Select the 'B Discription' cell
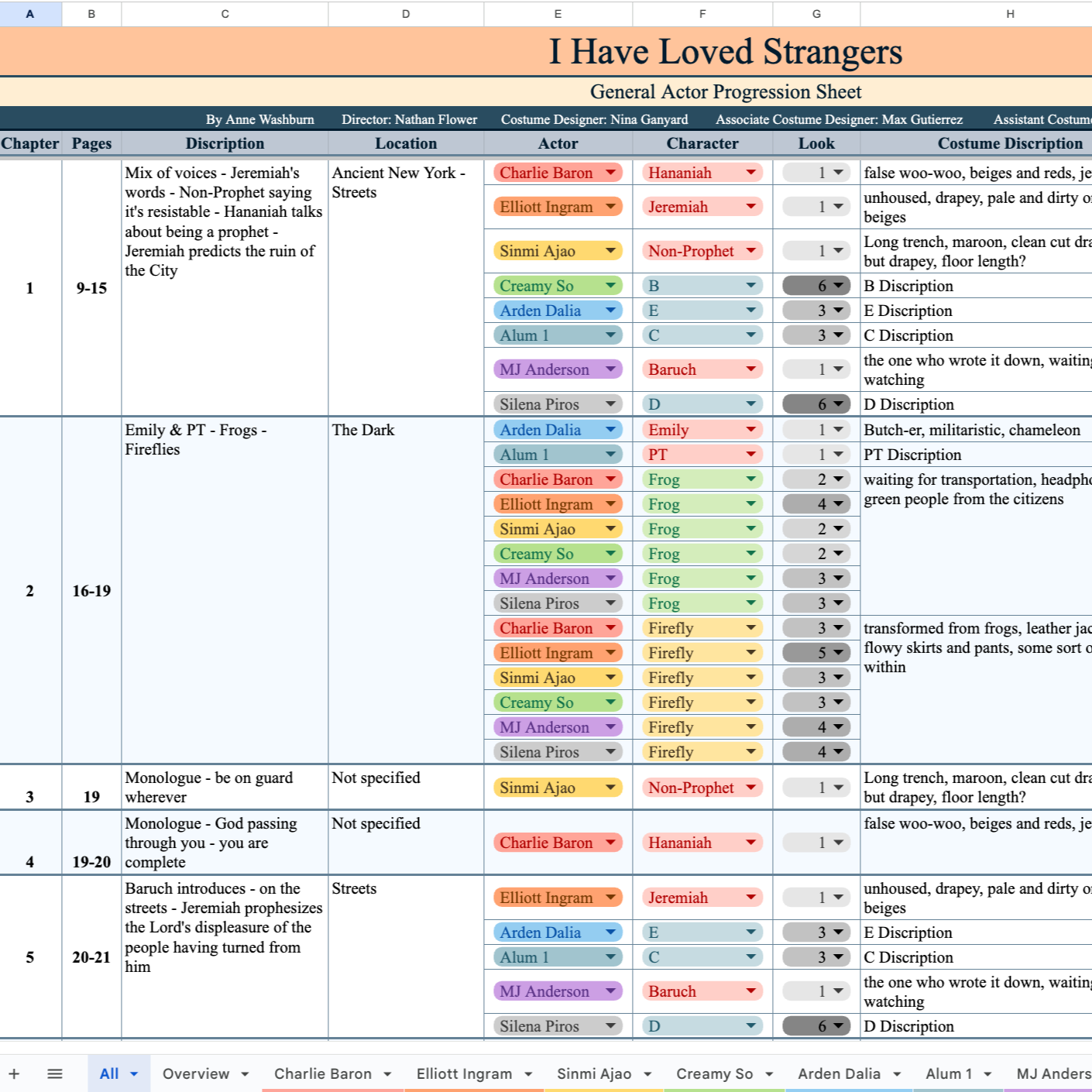 (x=977, y=286)
